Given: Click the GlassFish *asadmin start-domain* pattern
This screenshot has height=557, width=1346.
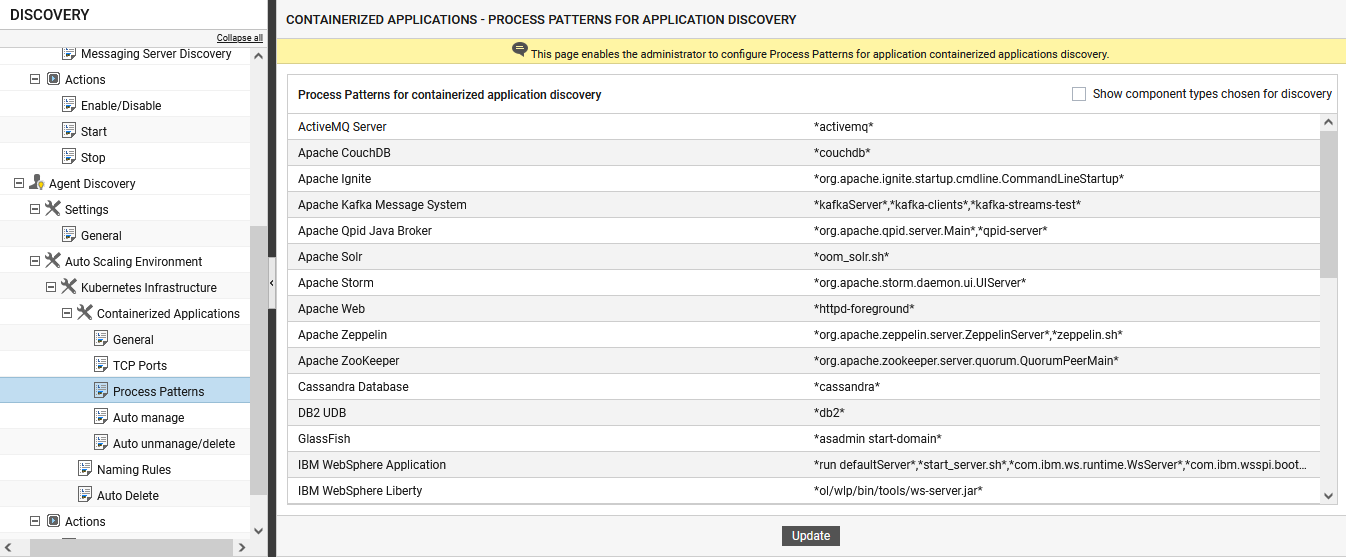Looking at the screenshot, I should [x=878, y=439].
